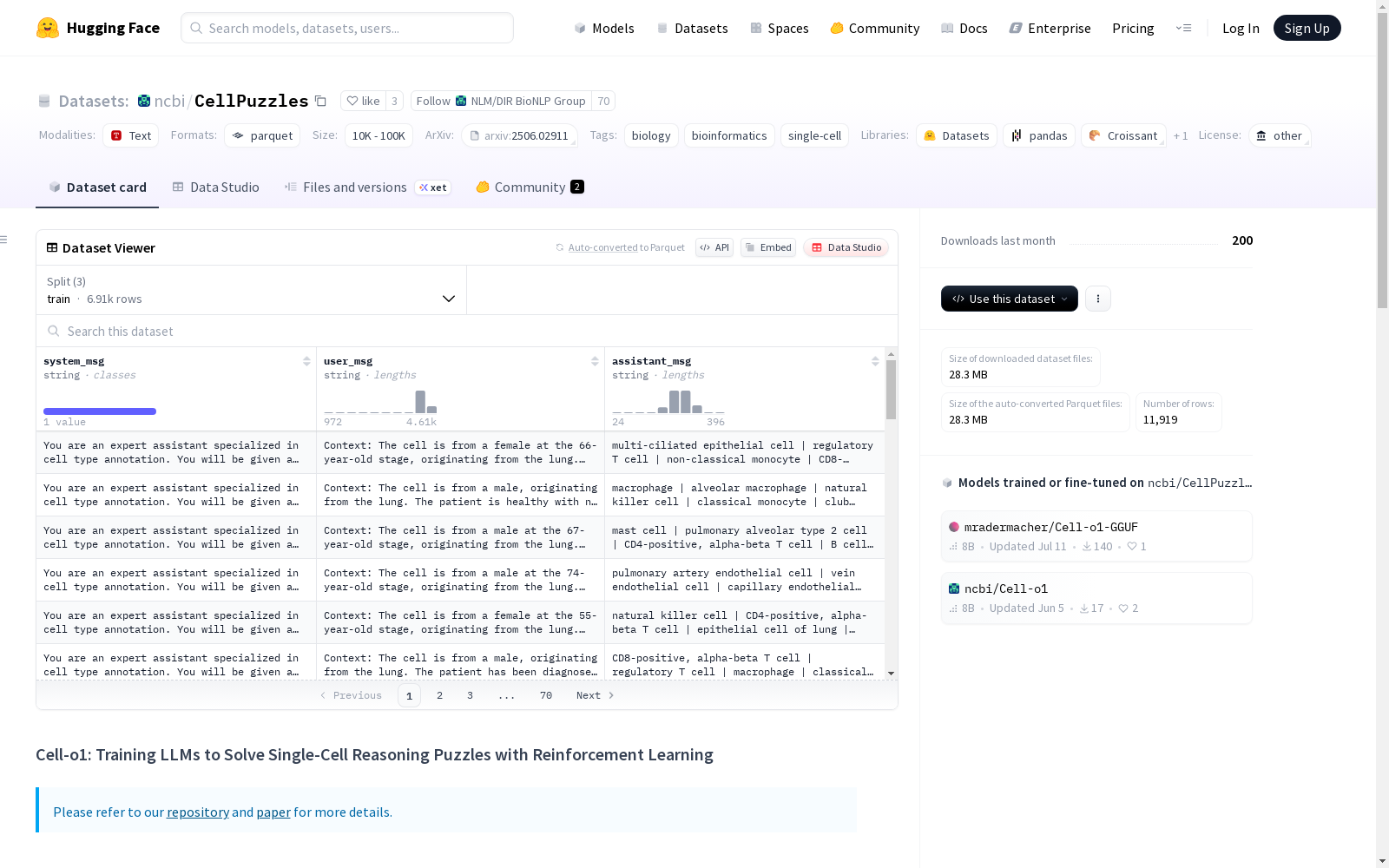Click the Datasets library tag

[x=957, y=135]
